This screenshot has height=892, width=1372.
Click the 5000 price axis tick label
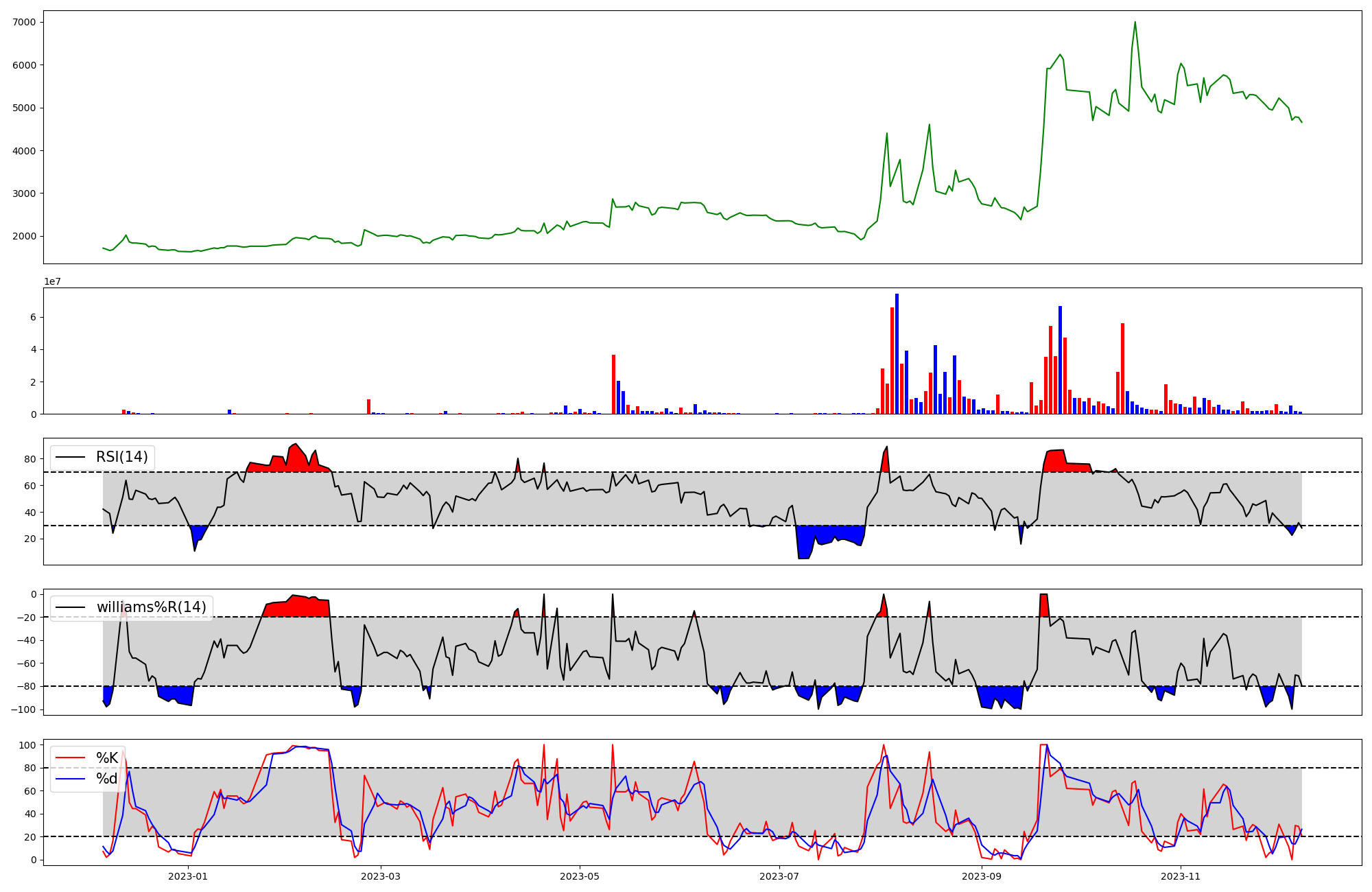[24, 108]
